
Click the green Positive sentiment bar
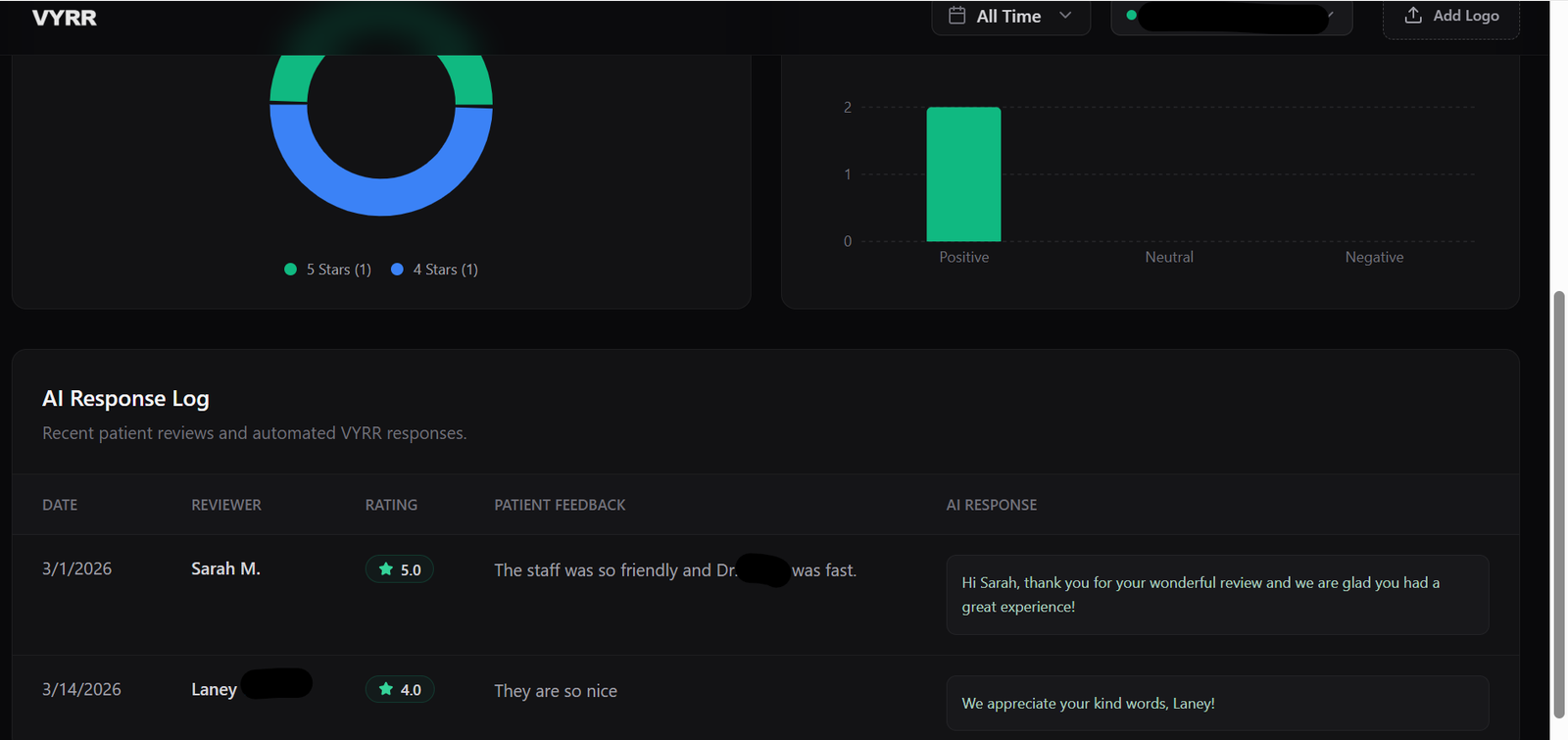click(x=963, y=174)
